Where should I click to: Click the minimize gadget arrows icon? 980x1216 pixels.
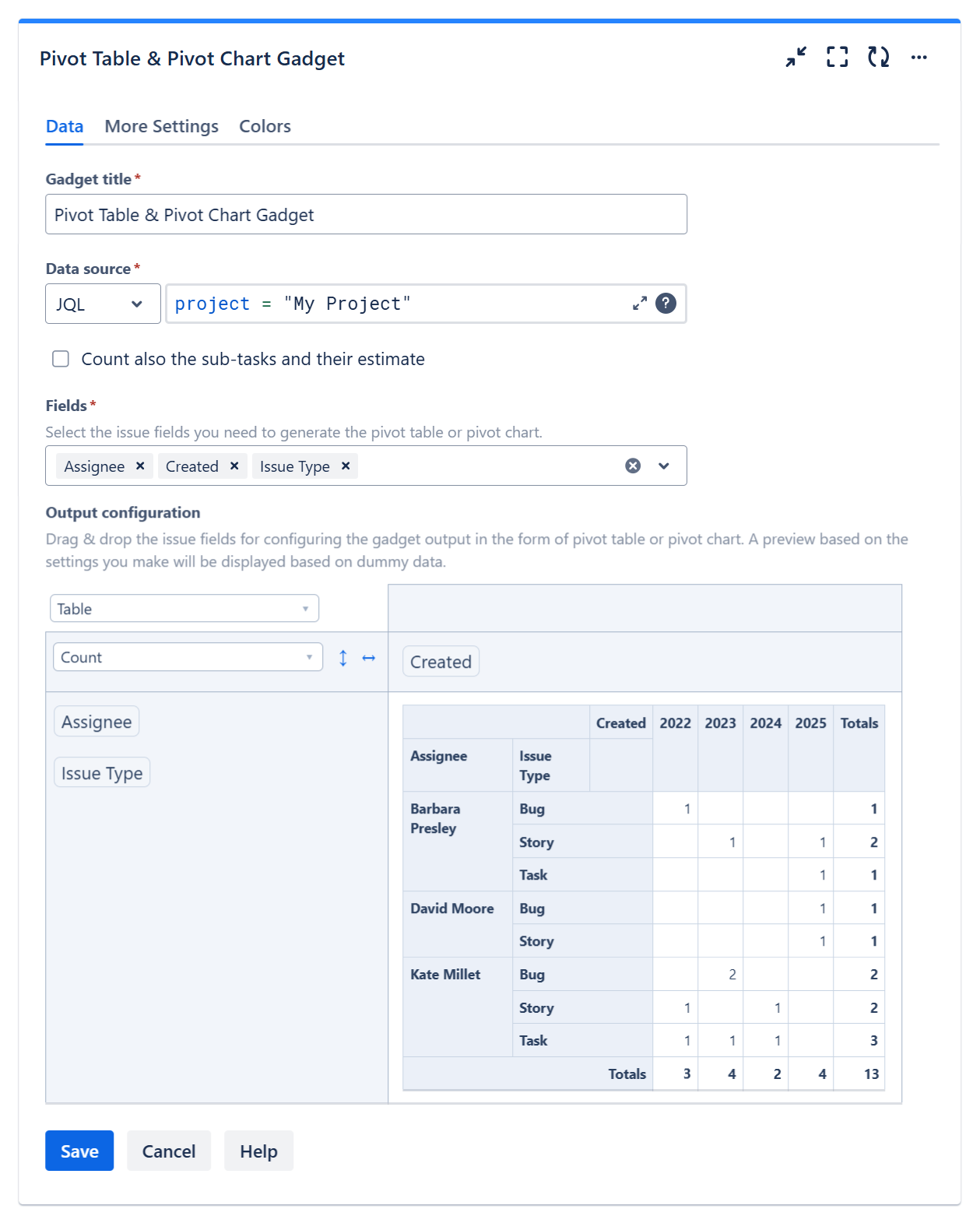(796, 57)
